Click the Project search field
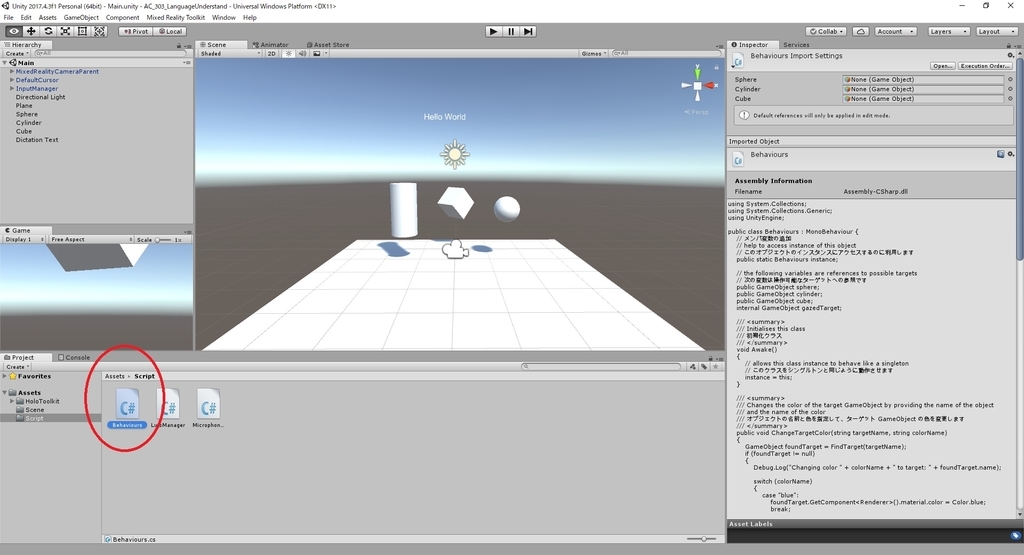Image resolution: width=1024 pixels, height=555 pixels. 601,367
